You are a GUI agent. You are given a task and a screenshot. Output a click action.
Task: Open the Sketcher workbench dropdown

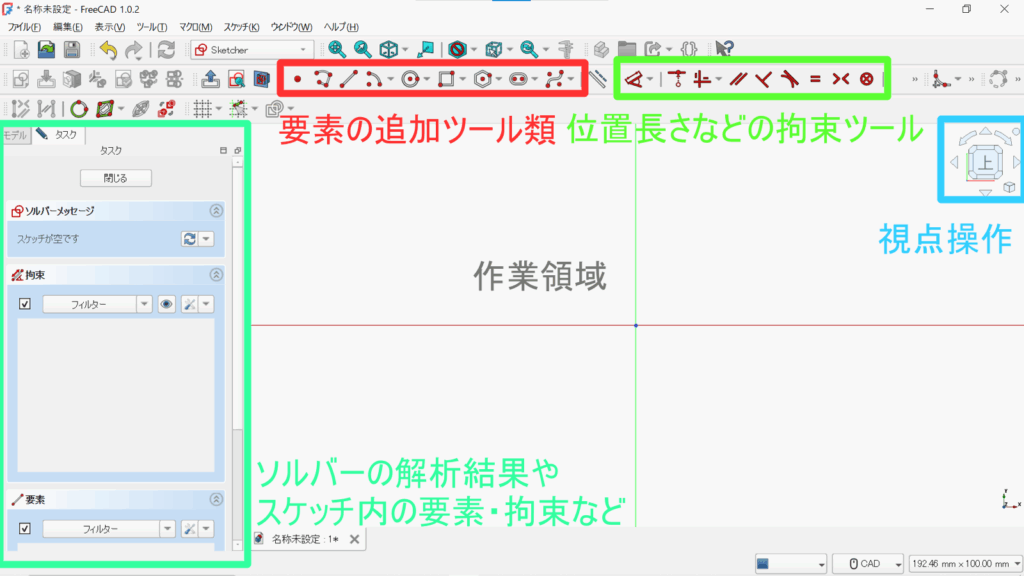click(251, 49)
